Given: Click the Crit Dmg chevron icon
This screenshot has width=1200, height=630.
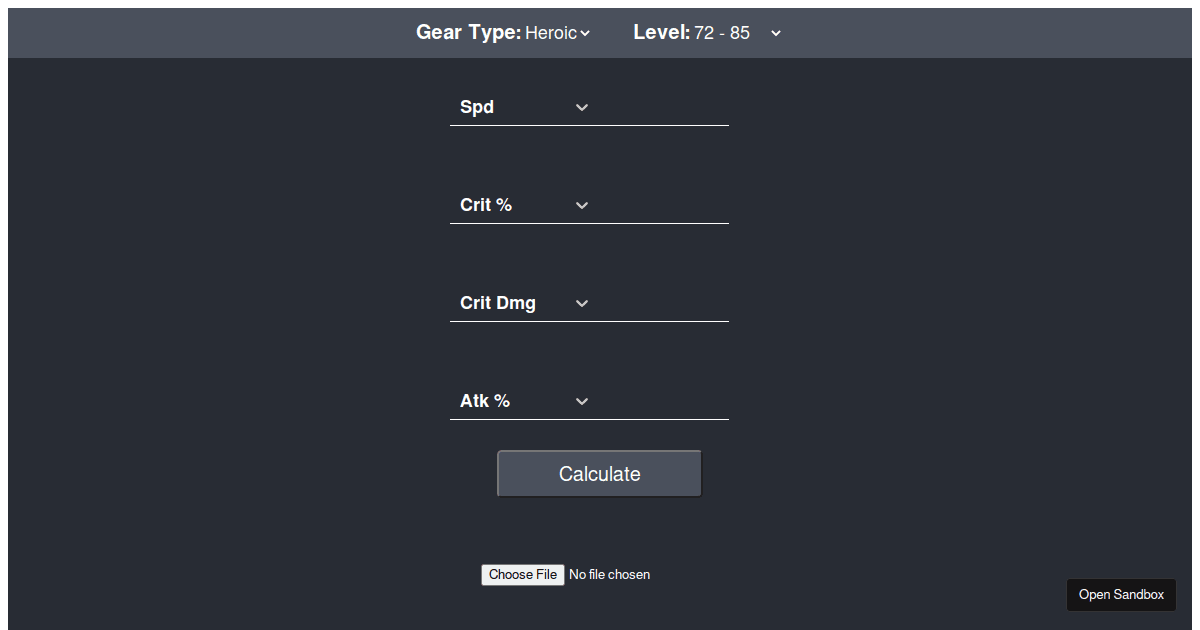Looking at the screenshot, I should (x=581, y=303).
